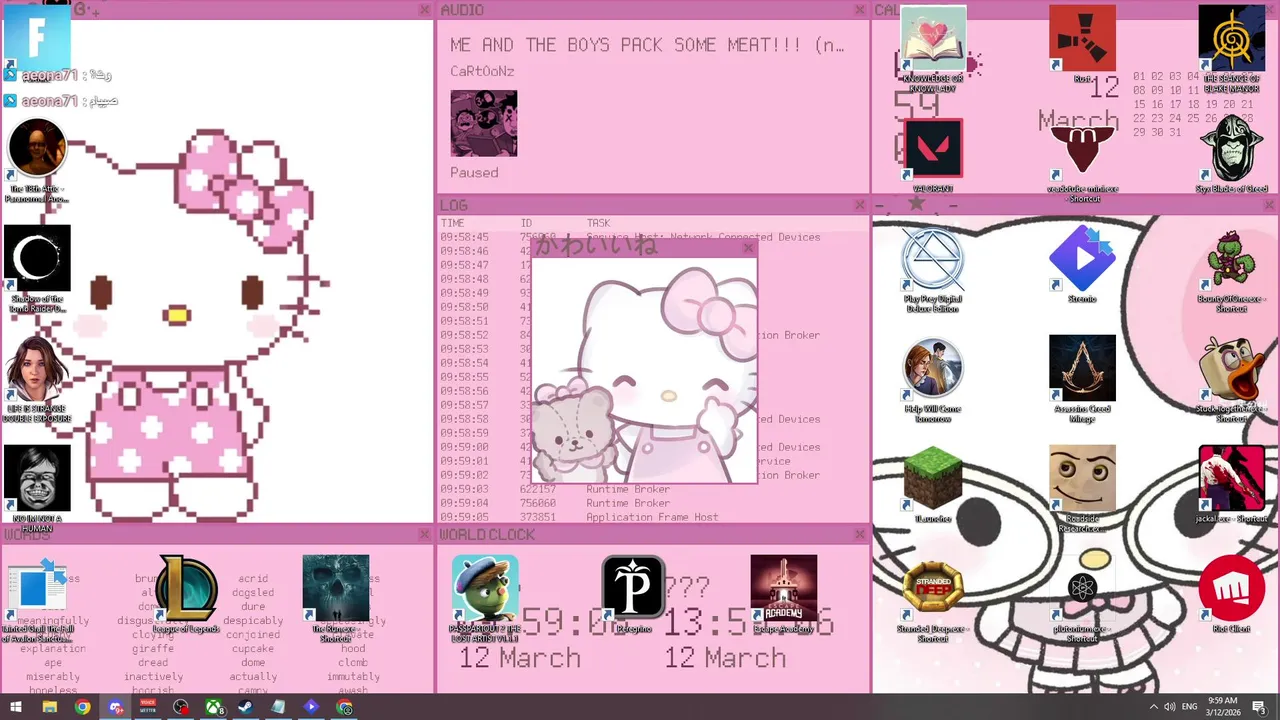Launch TLauncher Minecraft block icon
1280x720 pixels.
click(x=933, y=485)
